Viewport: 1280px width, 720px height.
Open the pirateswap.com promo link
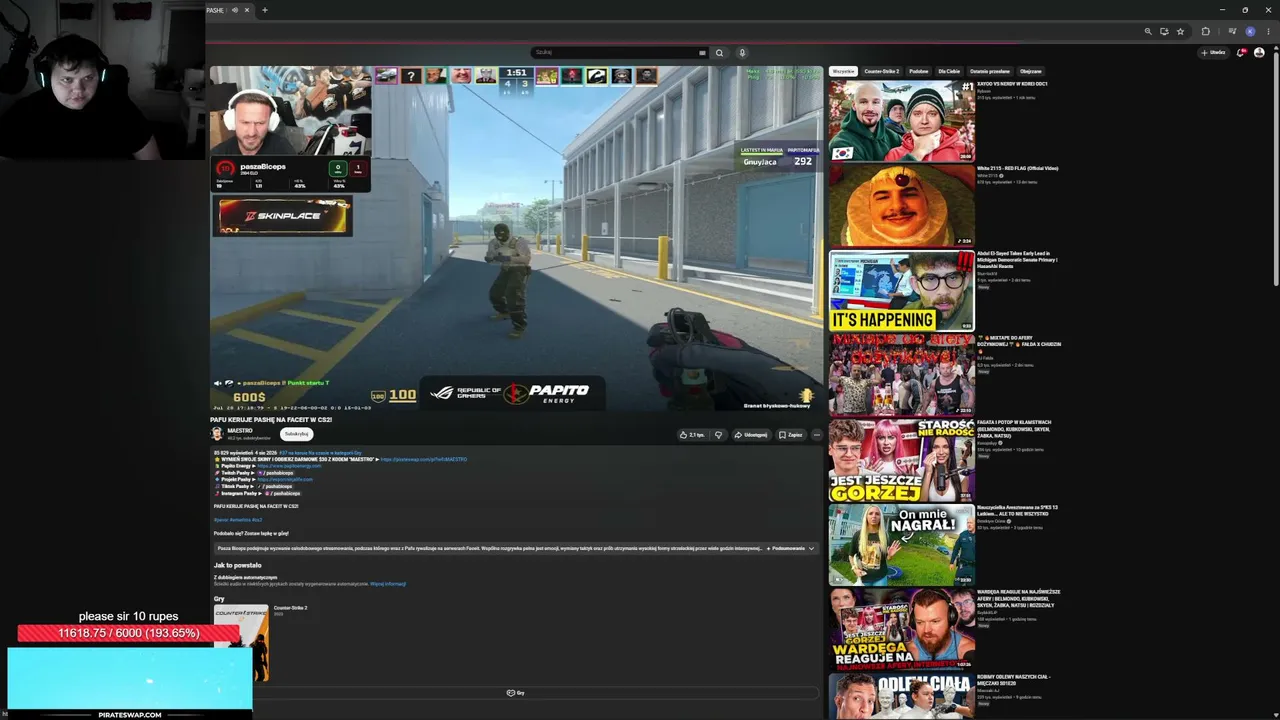coord(424,459)
